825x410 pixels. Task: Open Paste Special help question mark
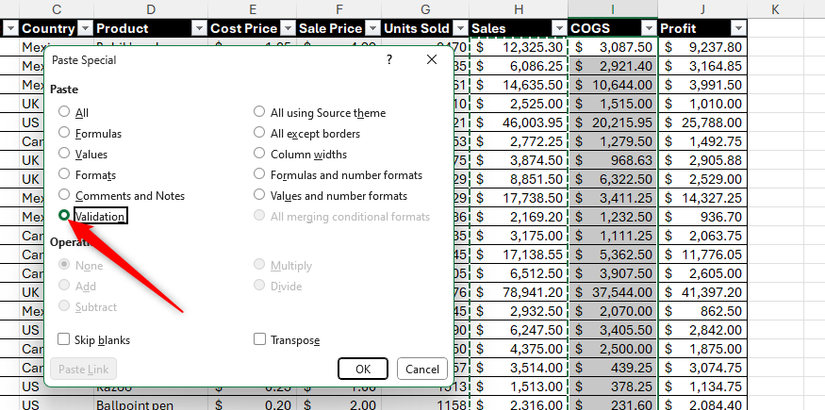tap(389, 60)
